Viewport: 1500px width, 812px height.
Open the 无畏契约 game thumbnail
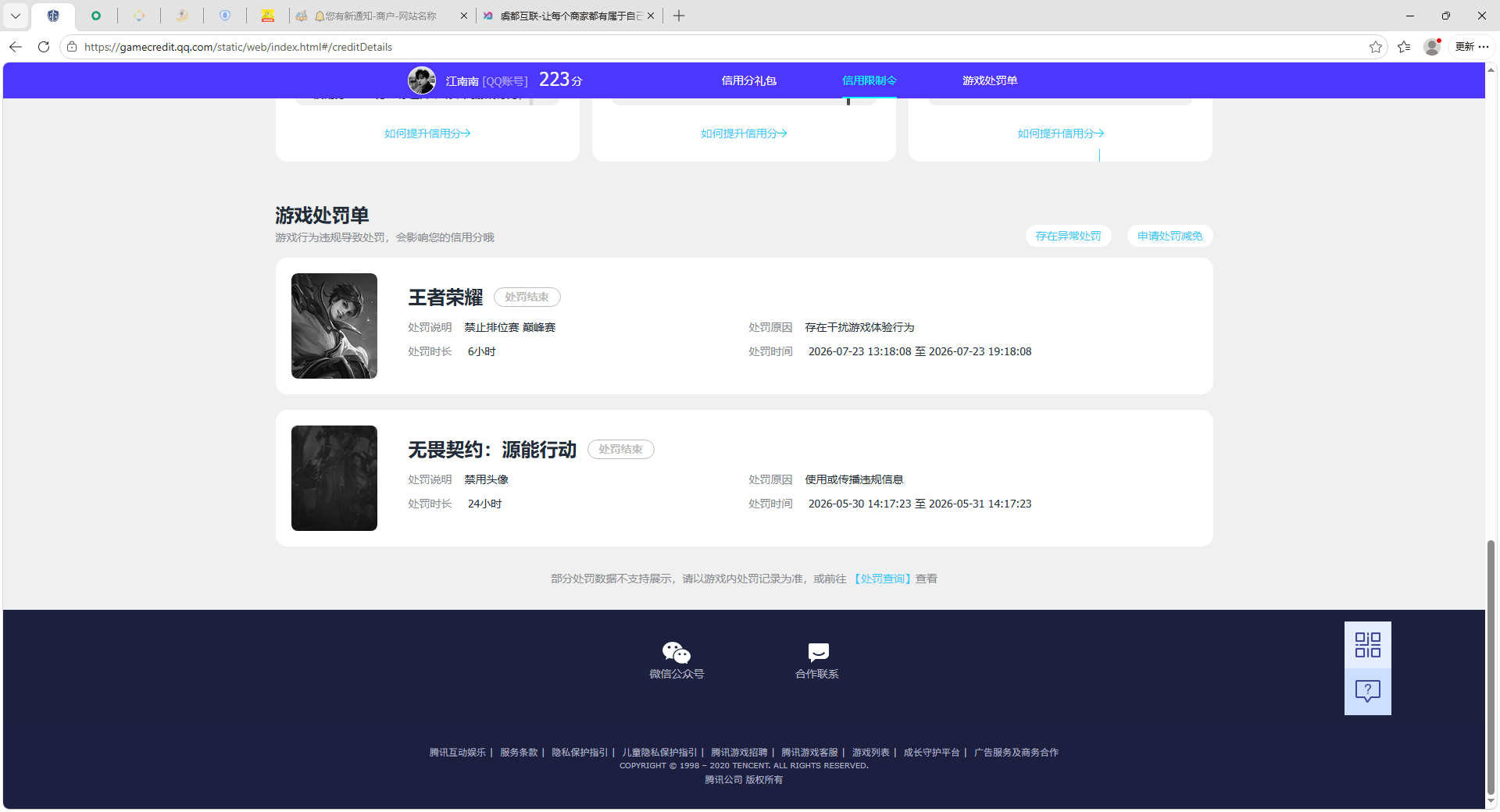coord(334,478)
